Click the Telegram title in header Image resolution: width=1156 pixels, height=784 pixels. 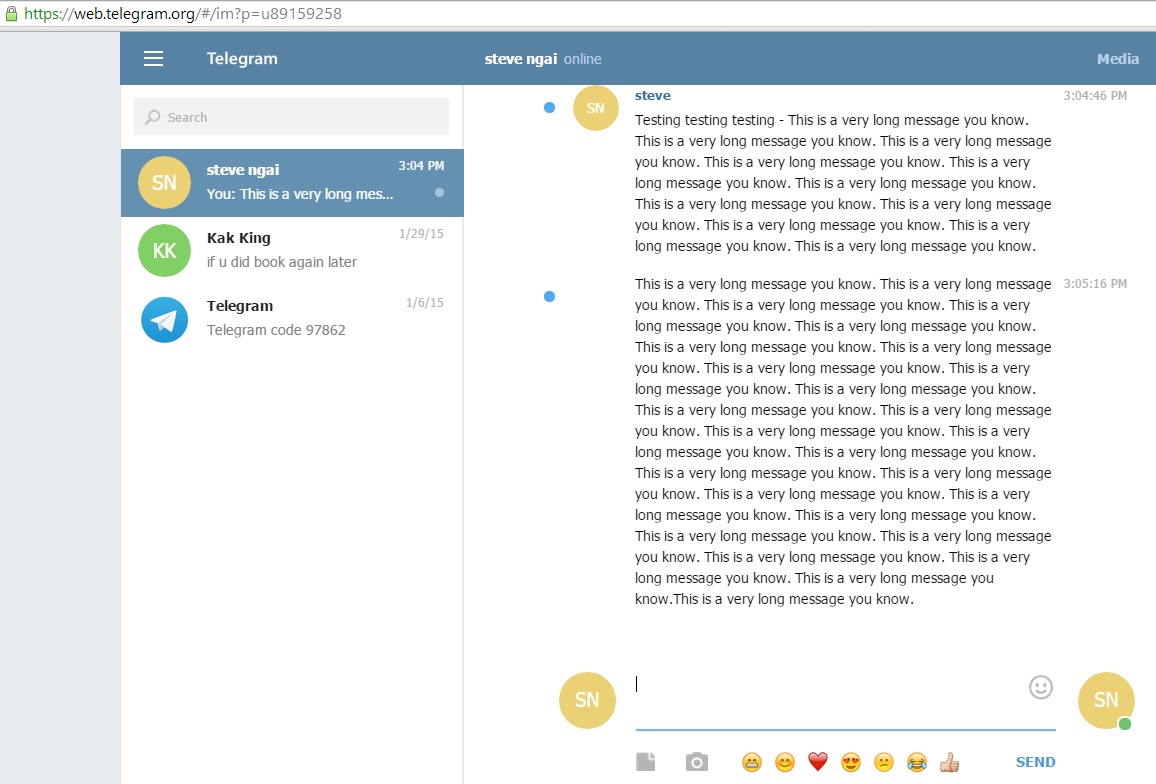(242, 59)
